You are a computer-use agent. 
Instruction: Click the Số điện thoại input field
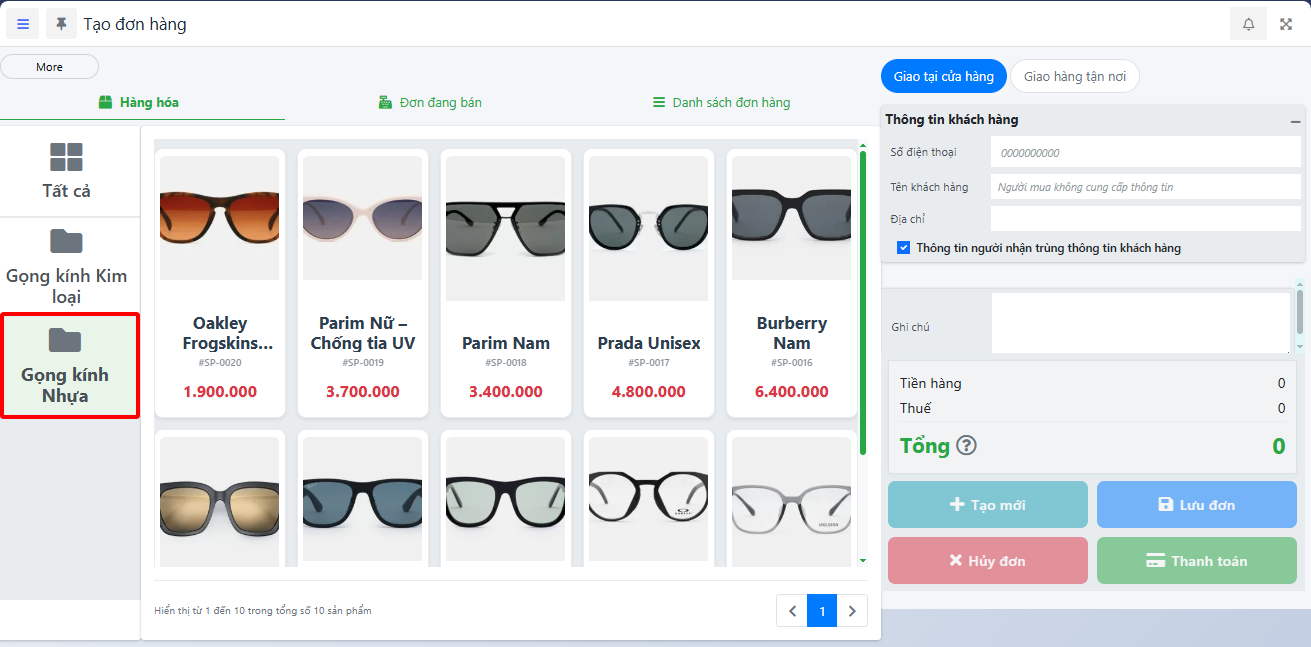(x=1145, y=153)
